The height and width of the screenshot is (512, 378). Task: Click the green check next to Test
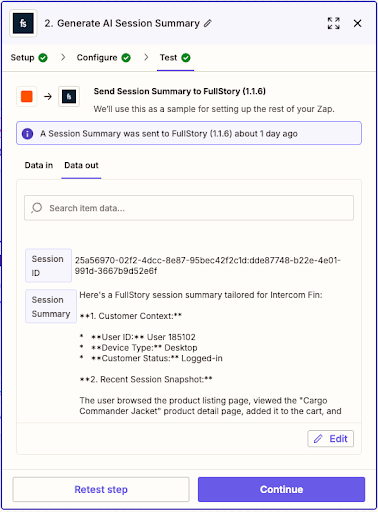[186, 58]
